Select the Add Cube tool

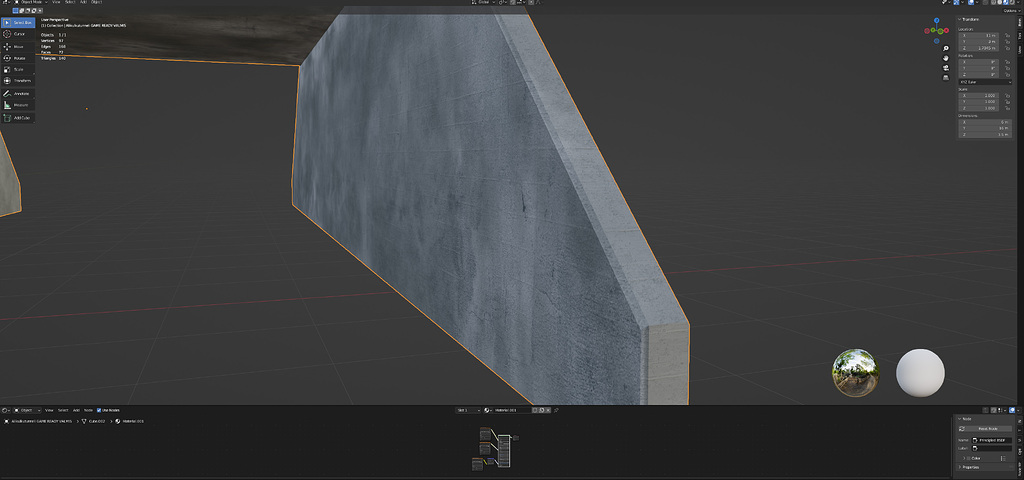click(x=18, y=118)
